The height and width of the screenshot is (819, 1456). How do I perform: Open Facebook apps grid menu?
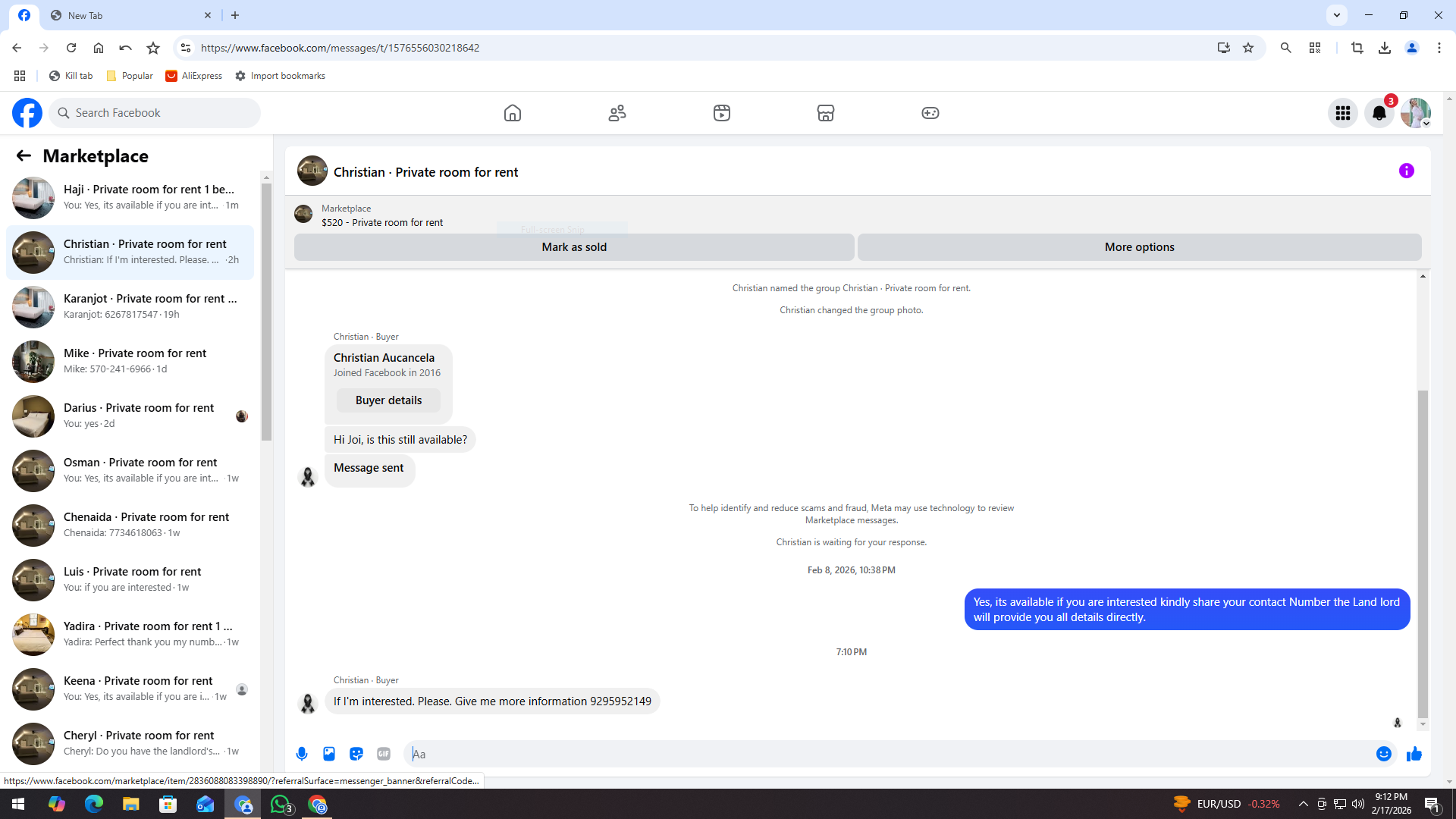[1342, 113]
